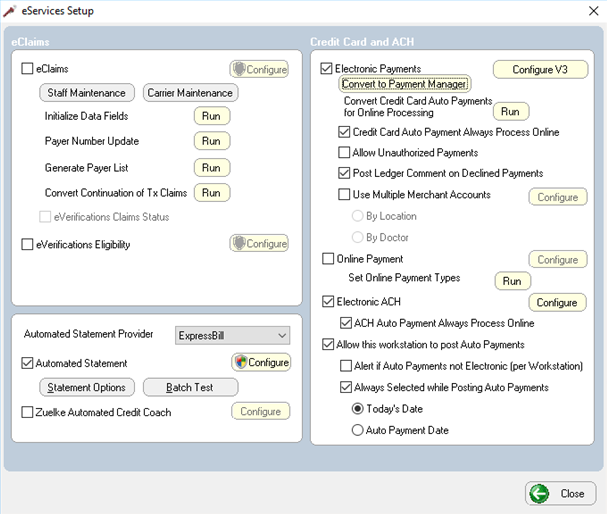Enable the eVerifications Eligibility checkbox
The image size is (607, 514).
pyautogui.click(x=27, y=245)
